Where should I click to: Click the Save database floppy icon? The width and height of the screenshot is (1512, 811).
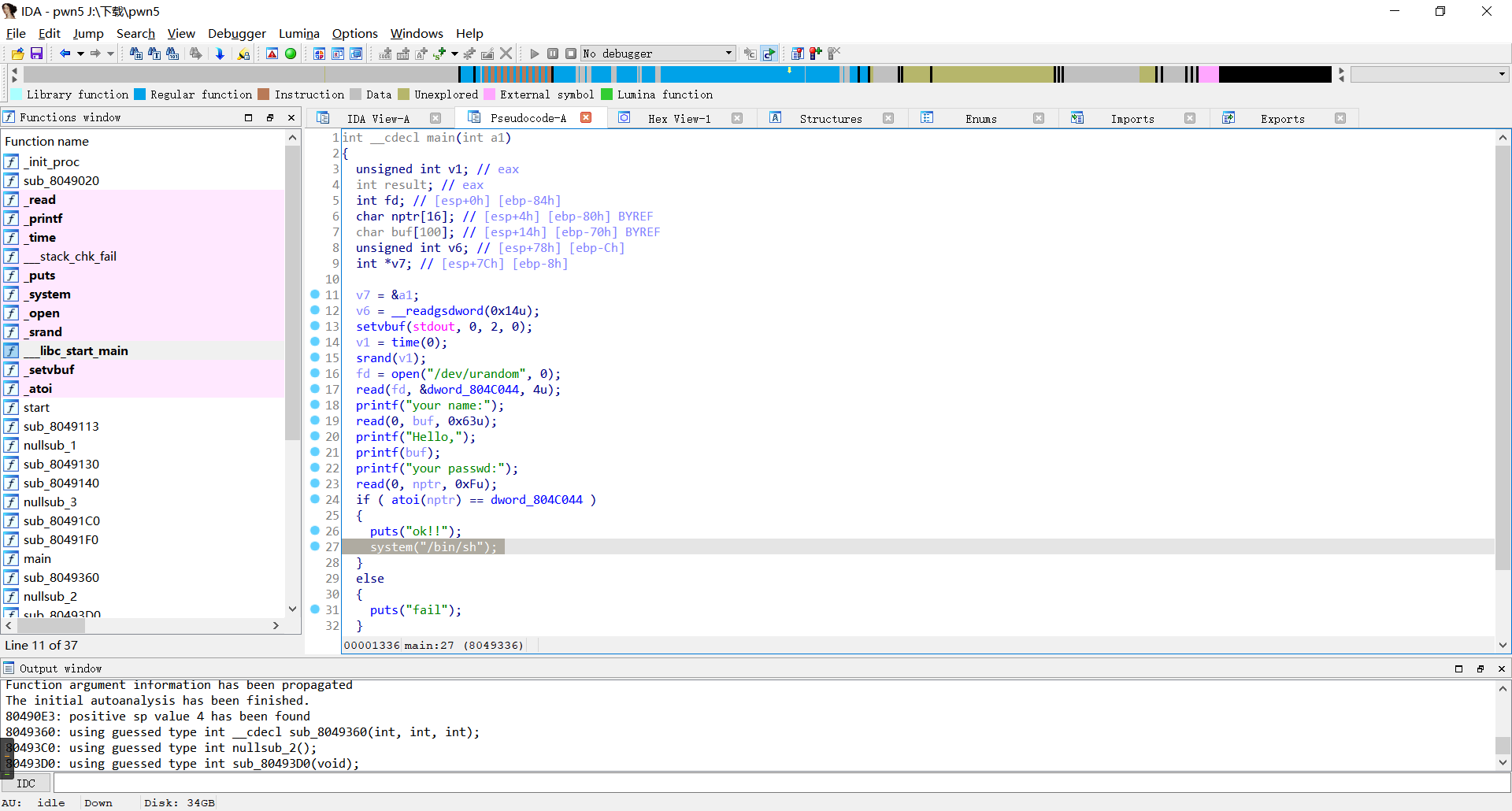point(36,54)
